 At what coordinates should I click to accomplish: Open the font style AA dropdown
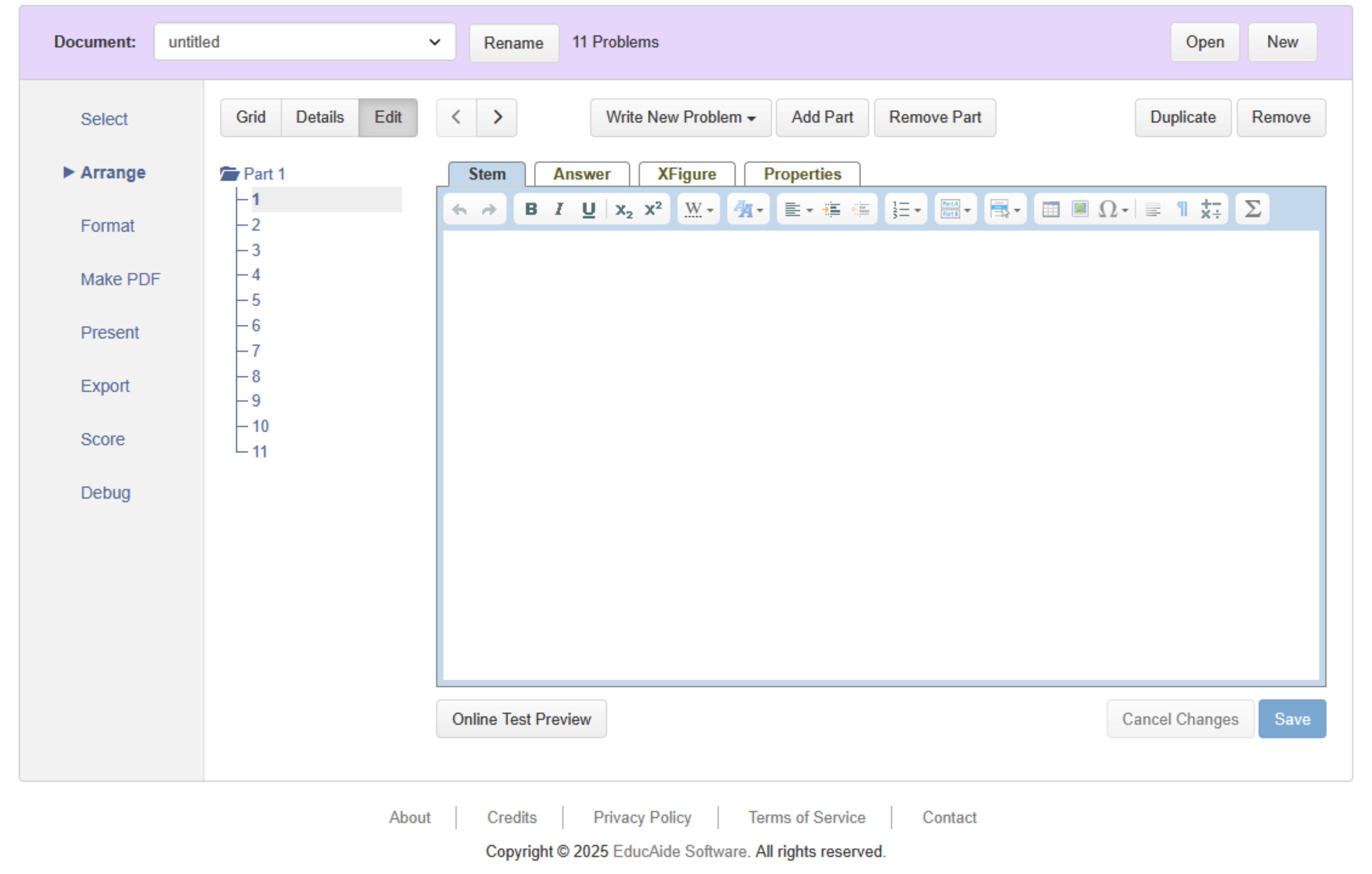[x=749, y=210]
